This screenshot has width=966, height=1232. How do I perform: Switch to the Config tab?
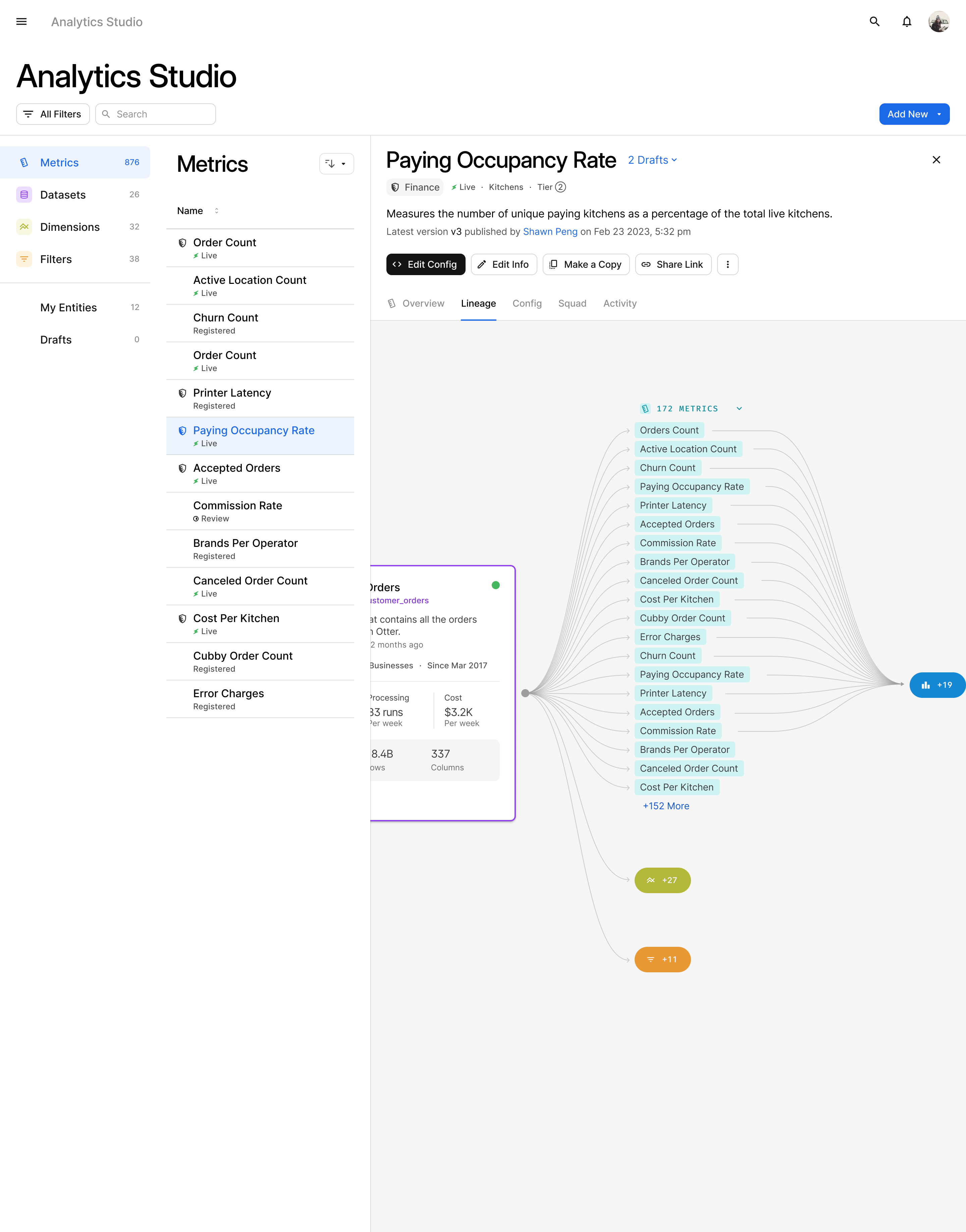pyautogui.click(x=527, y=303)
